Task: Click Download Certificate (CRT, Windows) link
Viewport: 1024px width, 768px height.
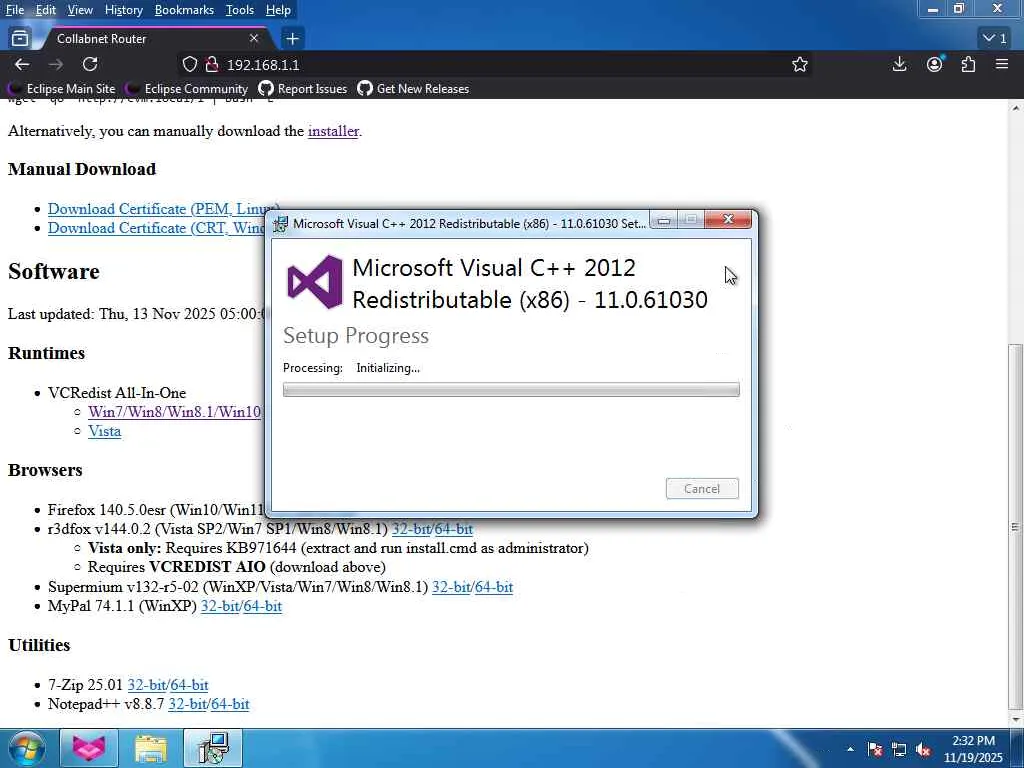Action: (x=157, y=228)
